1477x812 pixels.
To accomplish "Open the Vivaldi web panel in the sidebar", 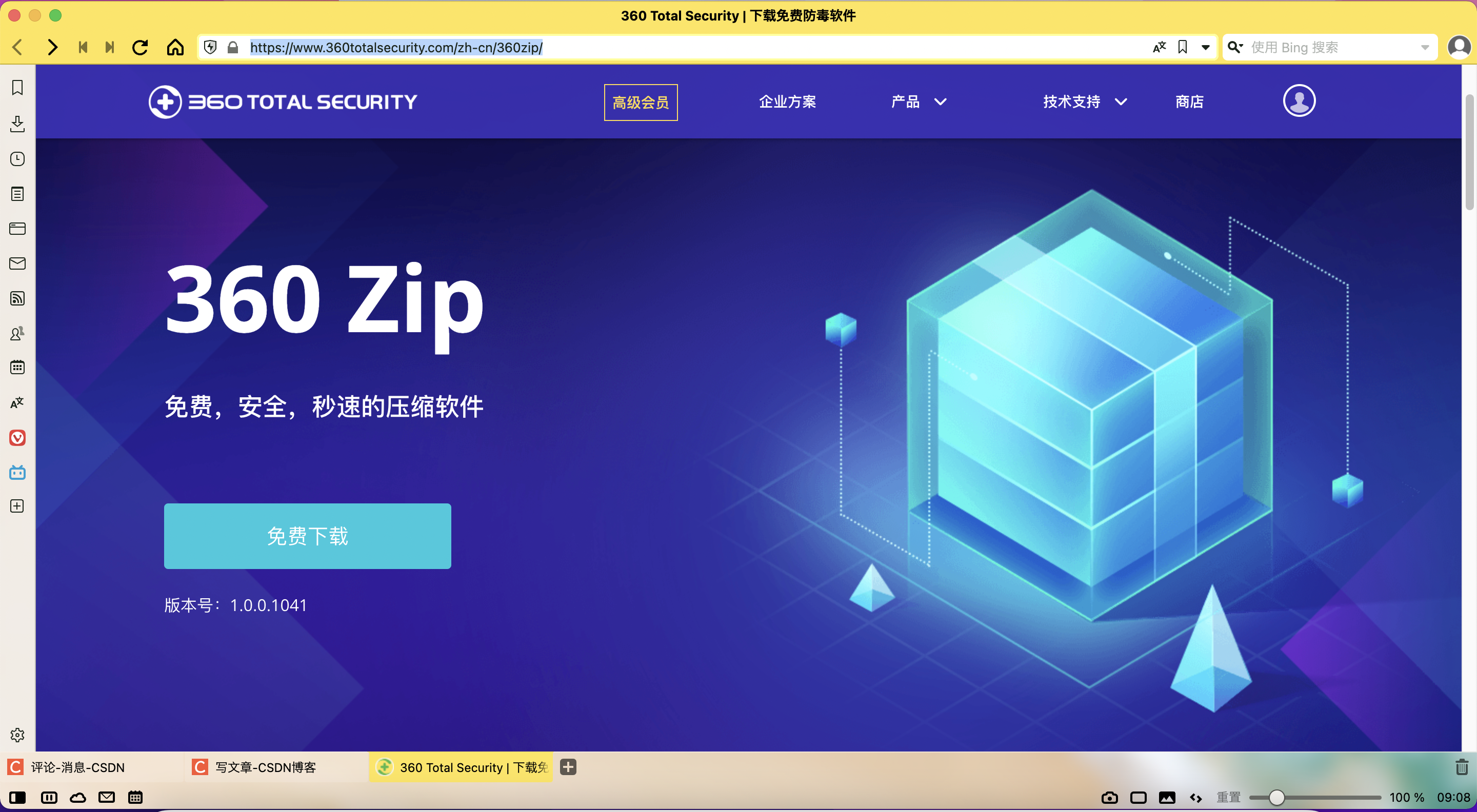I will tap(17, 438).
